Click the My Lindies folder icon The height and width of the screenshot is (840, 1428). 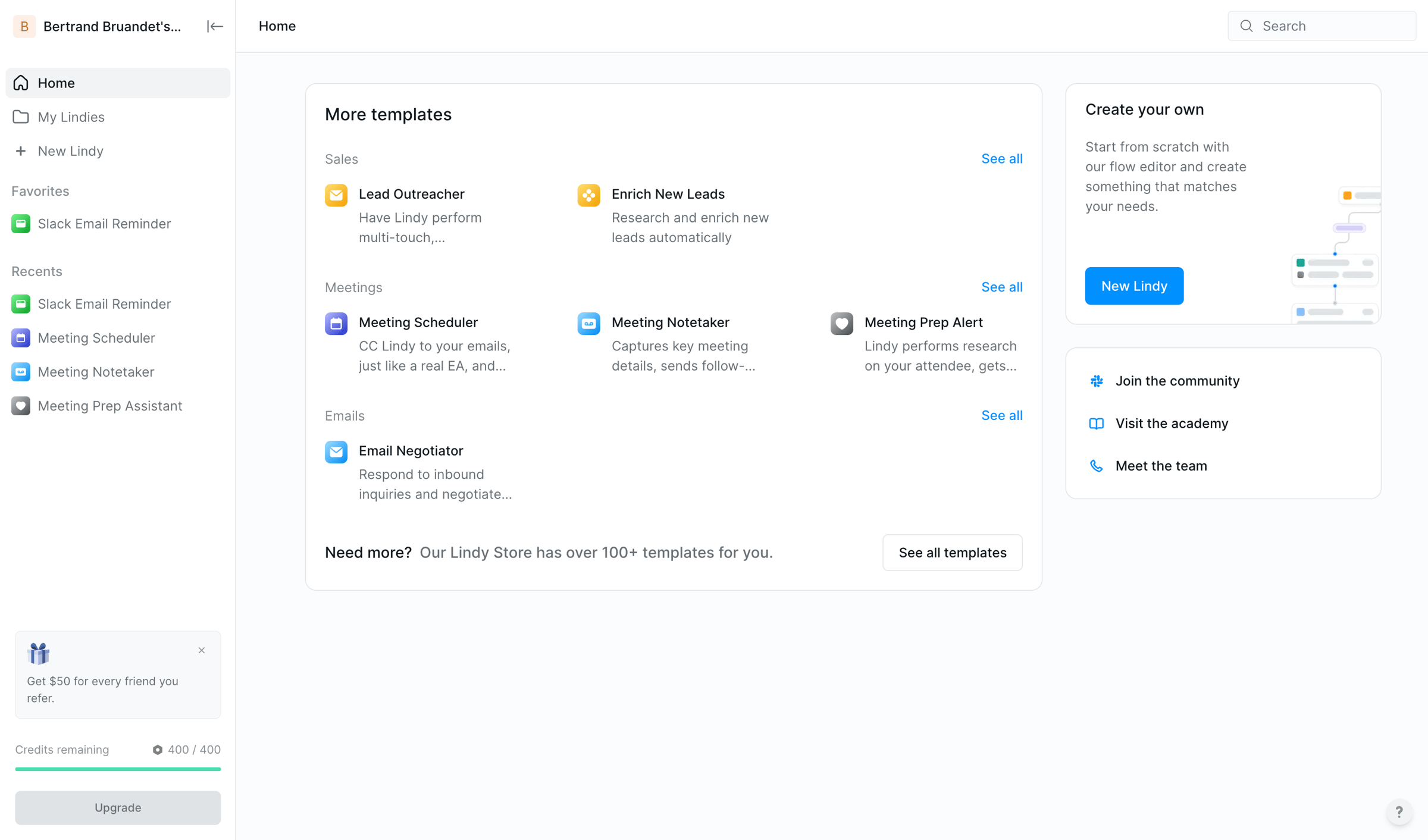(21, 117)
